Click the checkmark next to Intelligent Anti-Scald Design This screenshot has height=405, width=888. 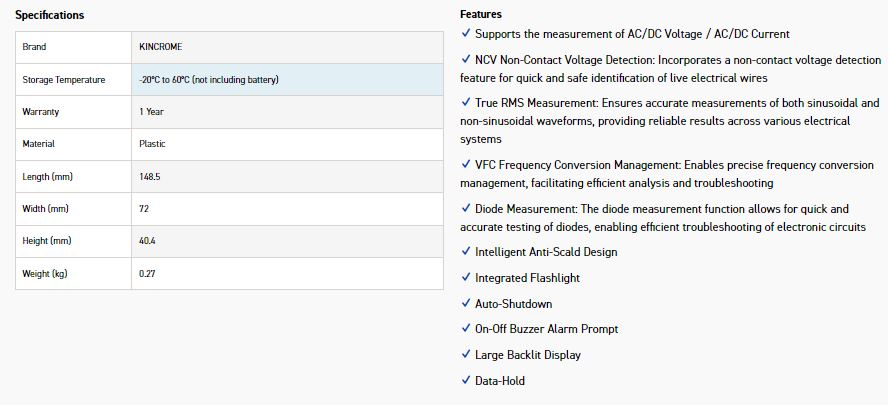[466, 252]
